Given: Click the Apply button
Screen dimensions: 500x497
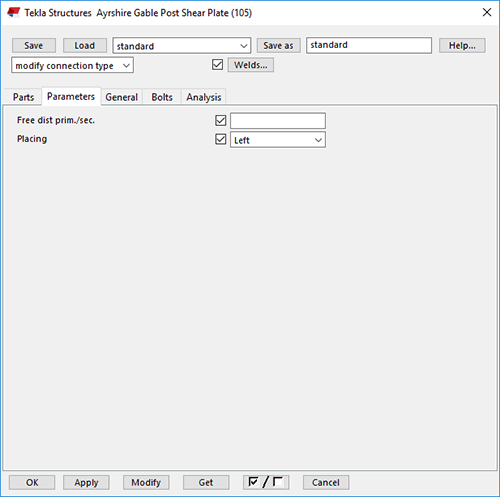Looking at the screenshot, I should [86, 482].
